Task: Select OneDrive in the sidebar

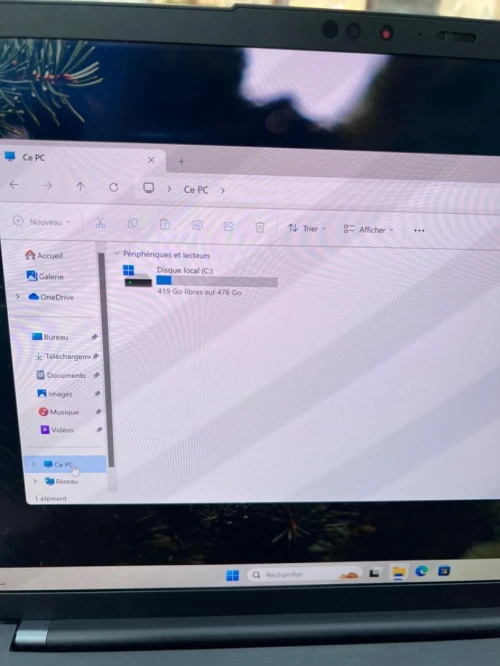Action: pos(51,297)
